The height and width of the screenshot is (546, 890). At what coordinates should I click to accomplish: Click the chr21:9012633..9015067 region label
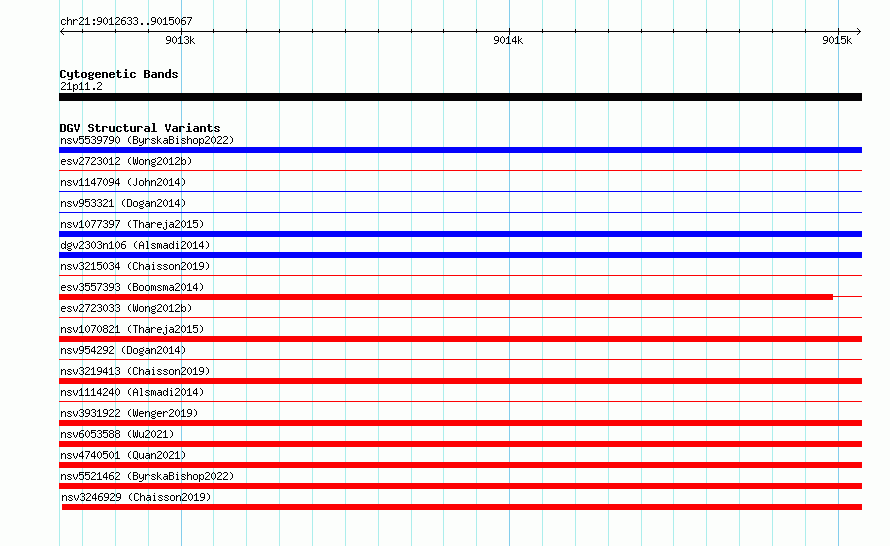[x=127, y=21]
